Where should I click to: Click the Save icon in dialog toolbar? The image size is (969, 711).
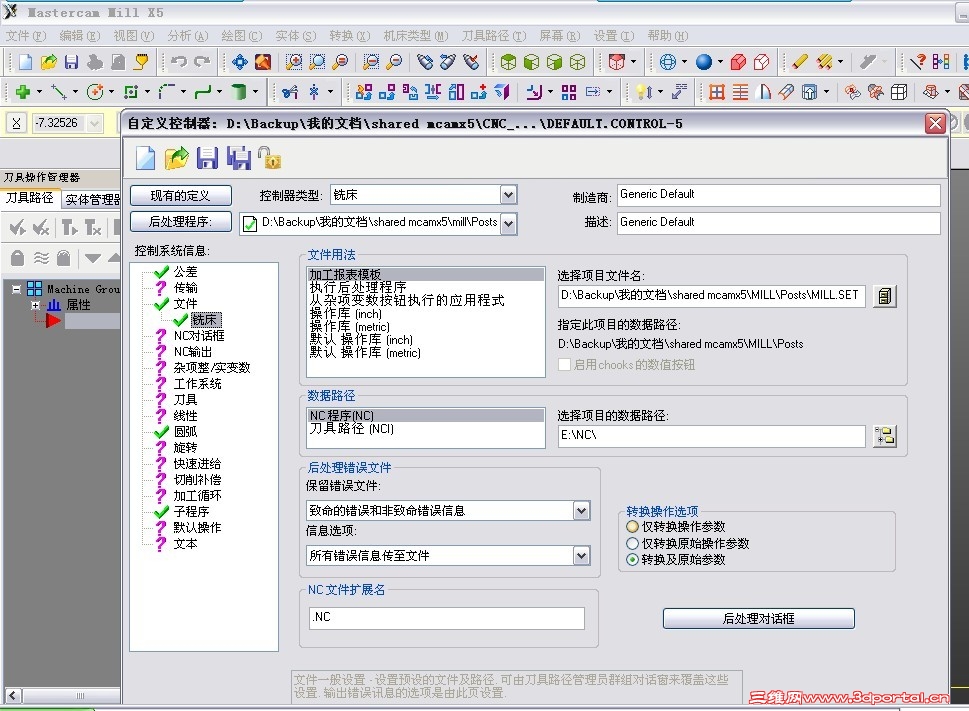207,158
